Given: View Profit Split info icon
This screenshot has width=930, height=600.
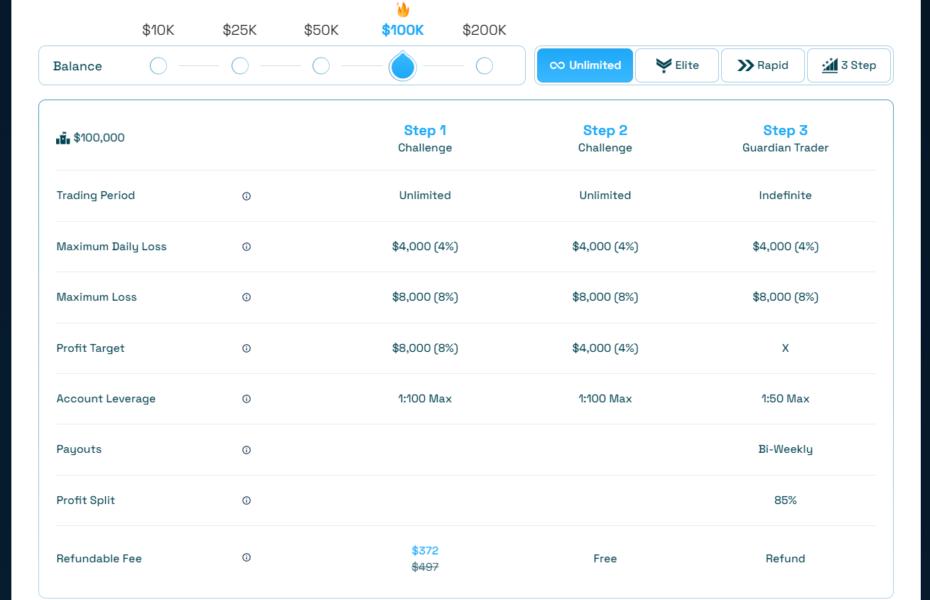Looking at the screenshot, I should 246,500.
